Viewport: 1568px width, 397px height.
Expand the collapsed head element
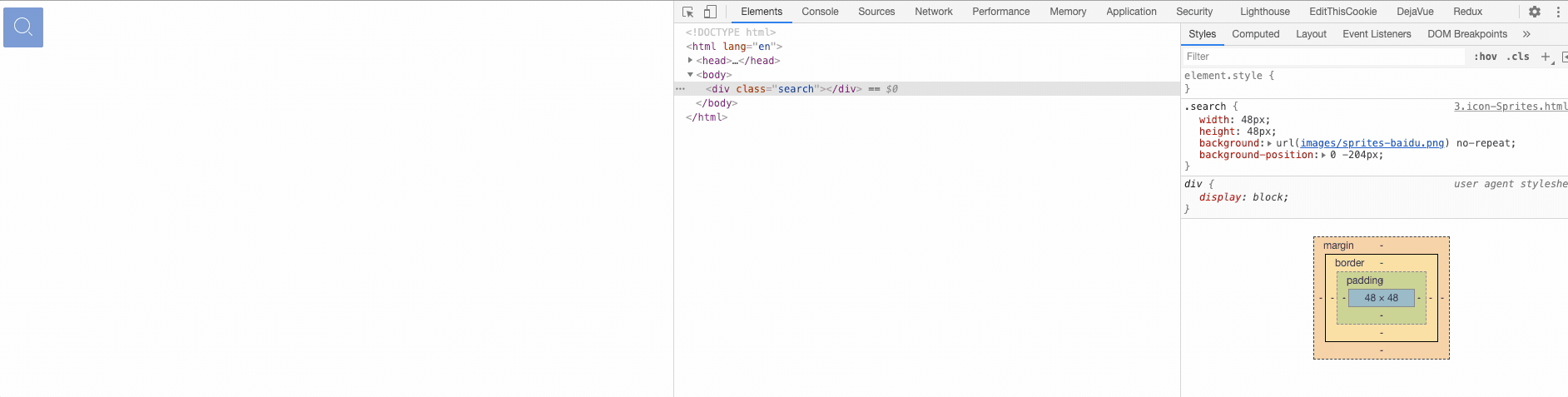690,61
